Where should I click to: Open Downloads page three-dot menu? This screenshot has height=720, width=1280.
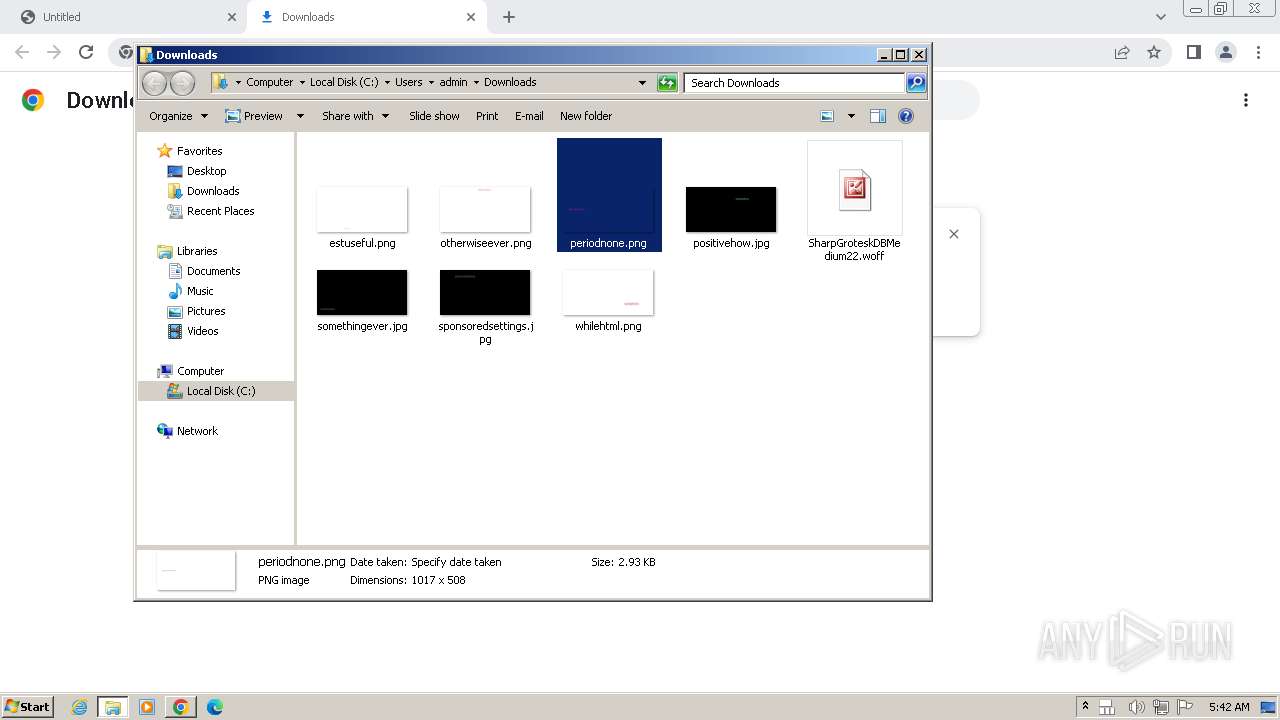1246,100
